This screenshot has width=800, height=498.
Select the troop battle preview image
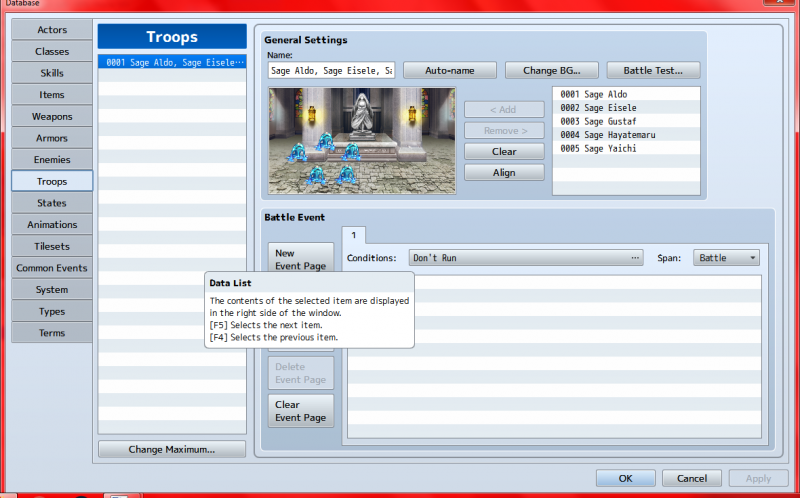click(362, 141)
